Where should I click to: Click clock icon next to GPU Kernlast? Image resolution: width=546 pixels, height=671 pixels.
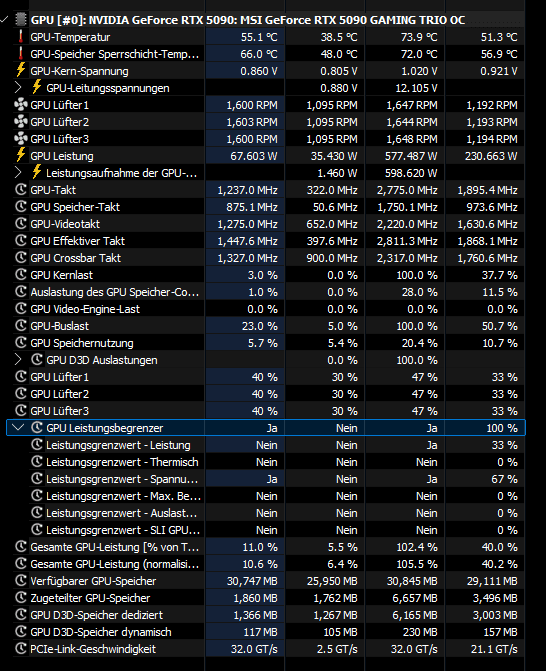[x=21, y=275]
